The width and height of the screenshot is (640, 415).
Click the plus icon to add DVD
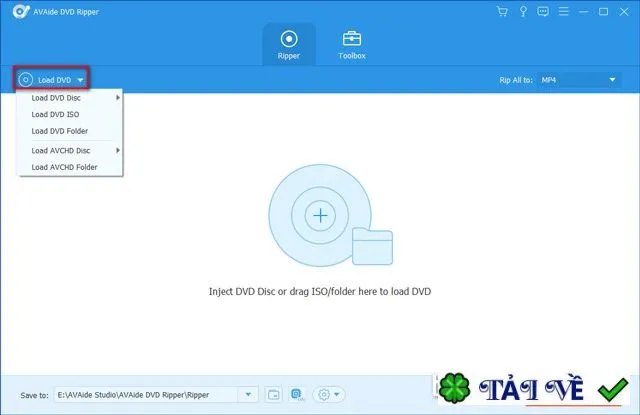(x=320, y=215)
